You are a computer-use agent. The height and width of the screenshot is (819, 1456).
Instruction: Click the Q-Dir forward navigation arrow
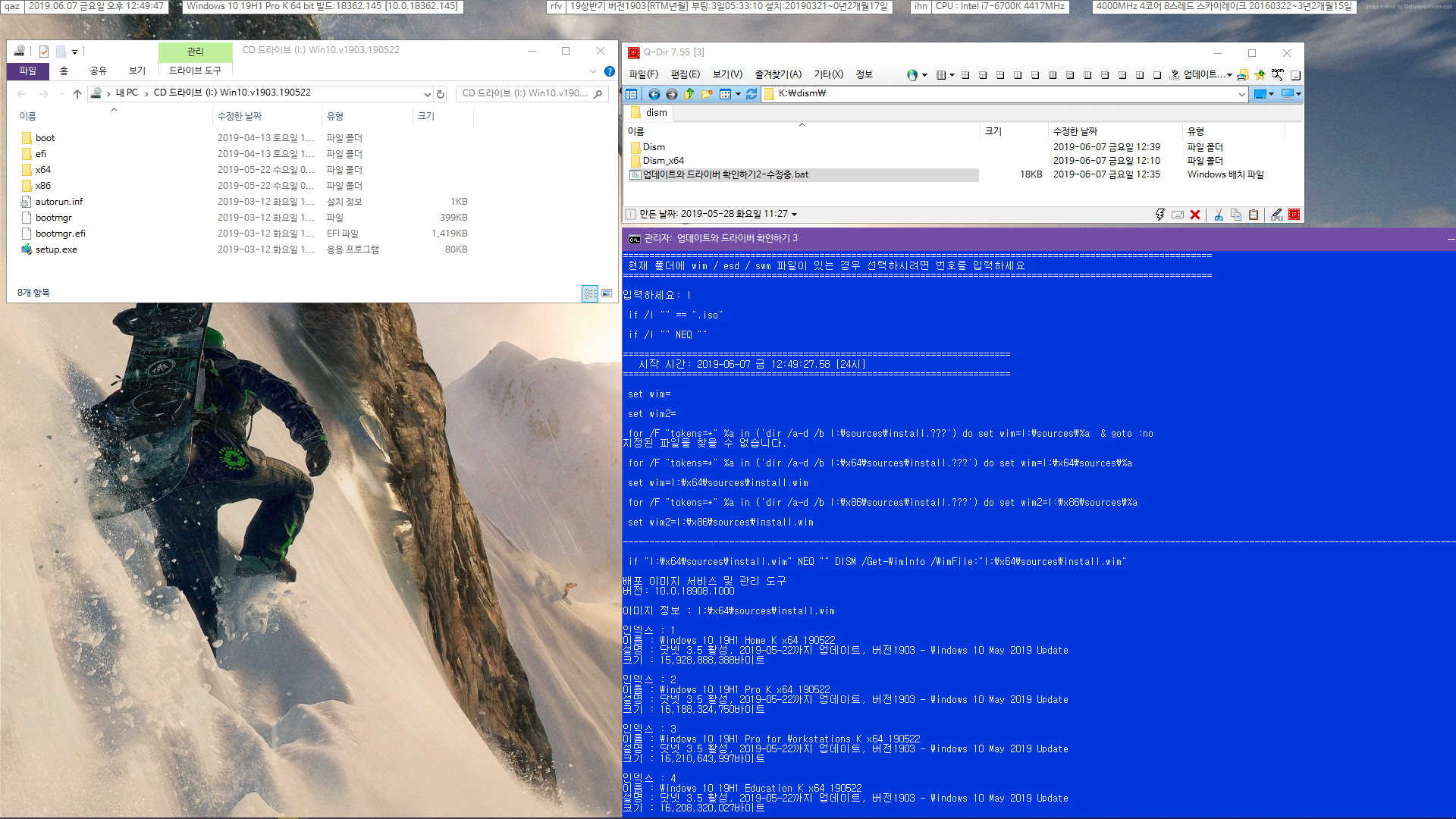pyautogui.click(x=671, y=94)
